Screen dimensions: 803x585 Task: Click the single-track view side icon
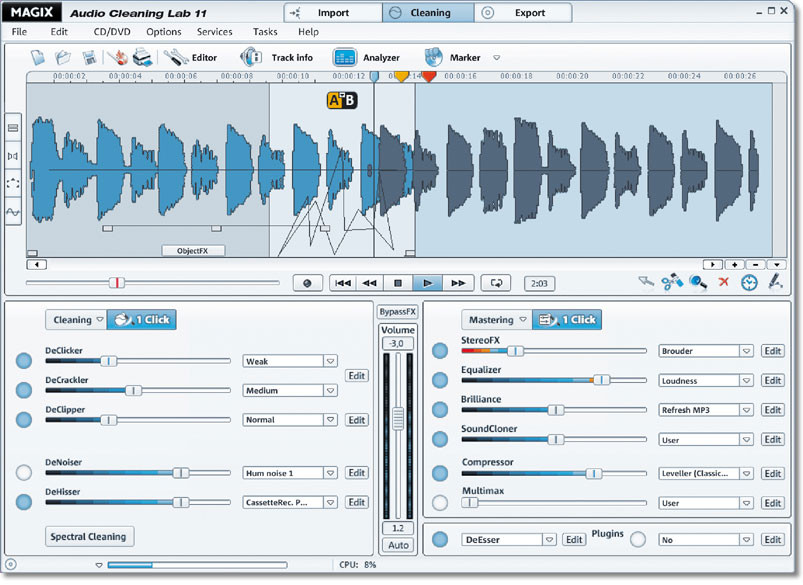point(13,128)
